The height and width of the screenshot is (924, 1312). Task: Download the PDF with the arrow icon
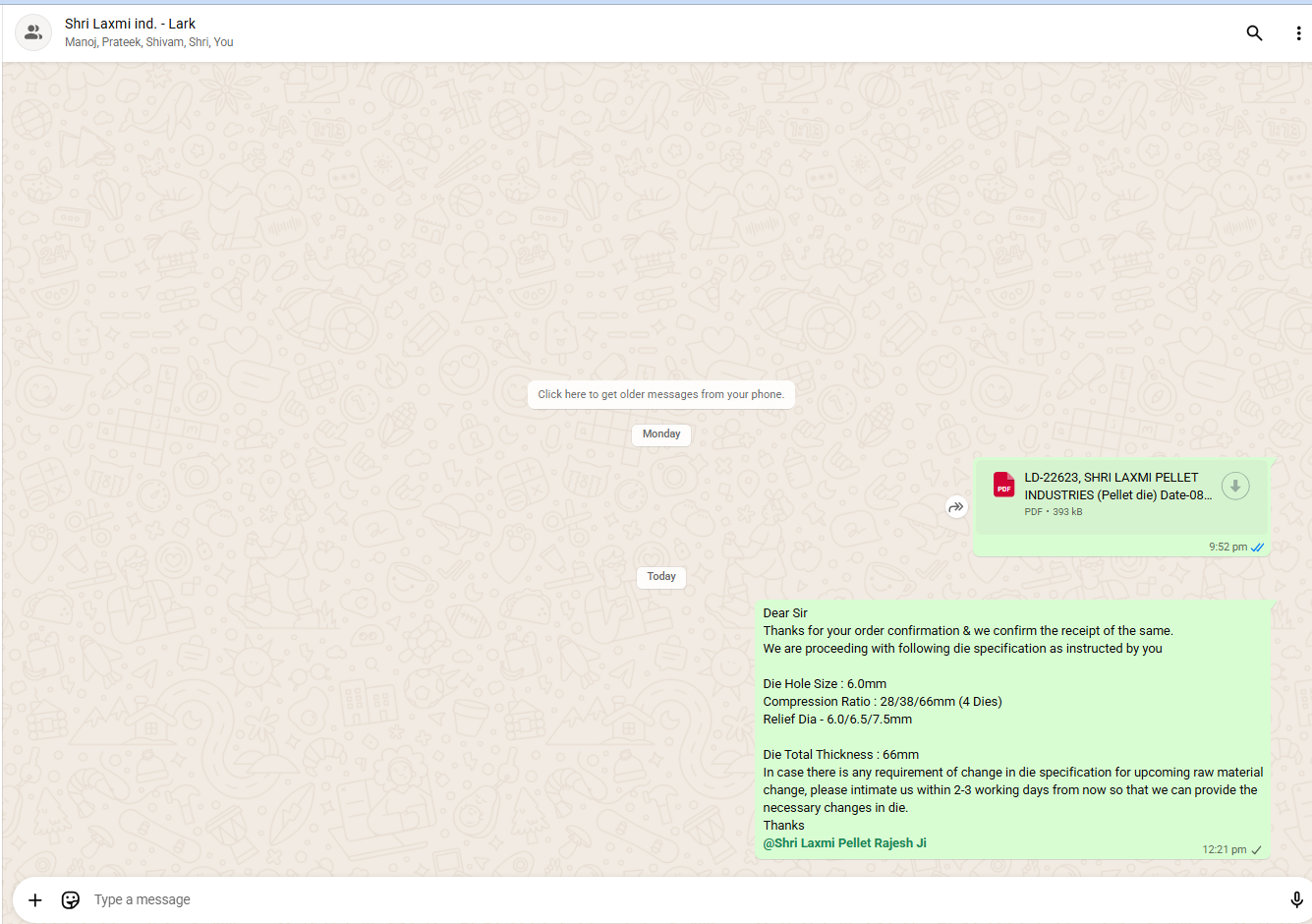[1235, 486]
